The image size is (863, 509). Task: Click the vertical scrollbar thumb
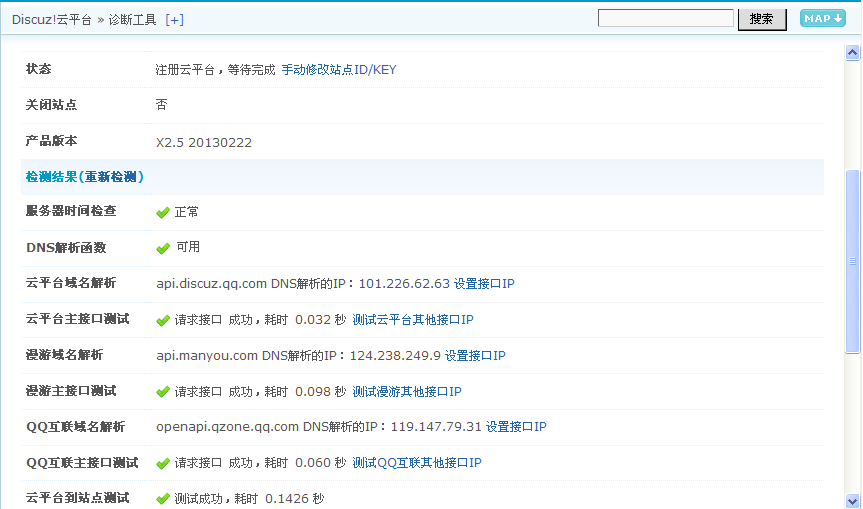853,261
